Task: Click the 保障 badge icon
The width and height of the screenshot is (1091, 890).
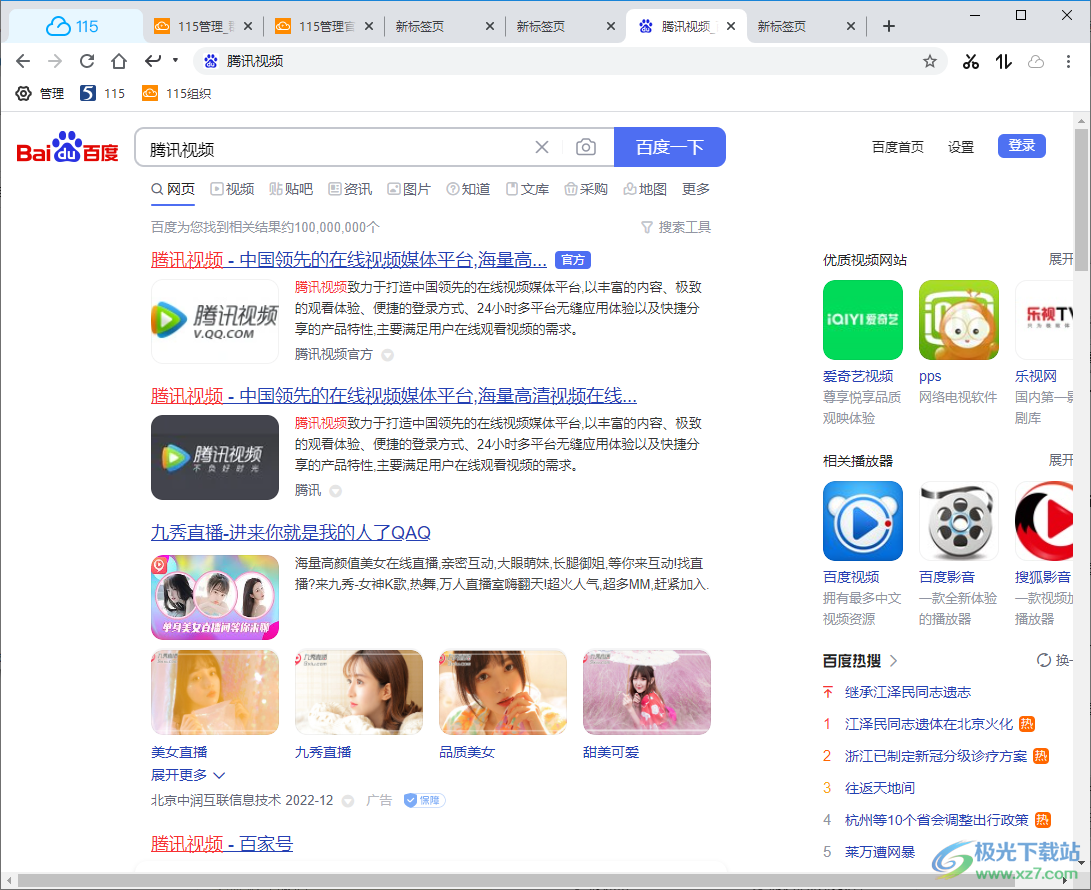Action: pyautogui.click(x=424, y=800)
